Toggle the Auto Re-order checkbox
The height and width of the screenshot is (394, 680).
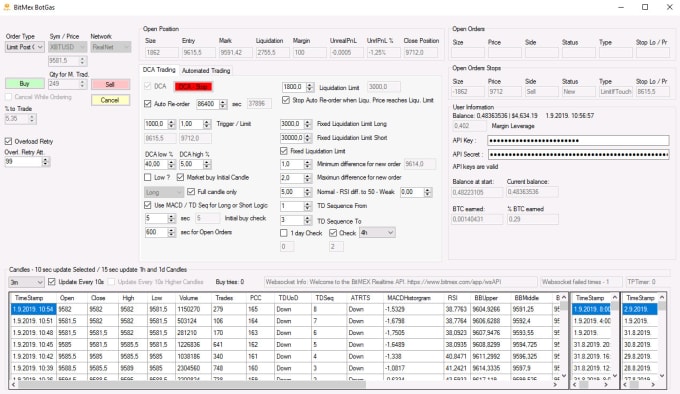pos(147,104)
